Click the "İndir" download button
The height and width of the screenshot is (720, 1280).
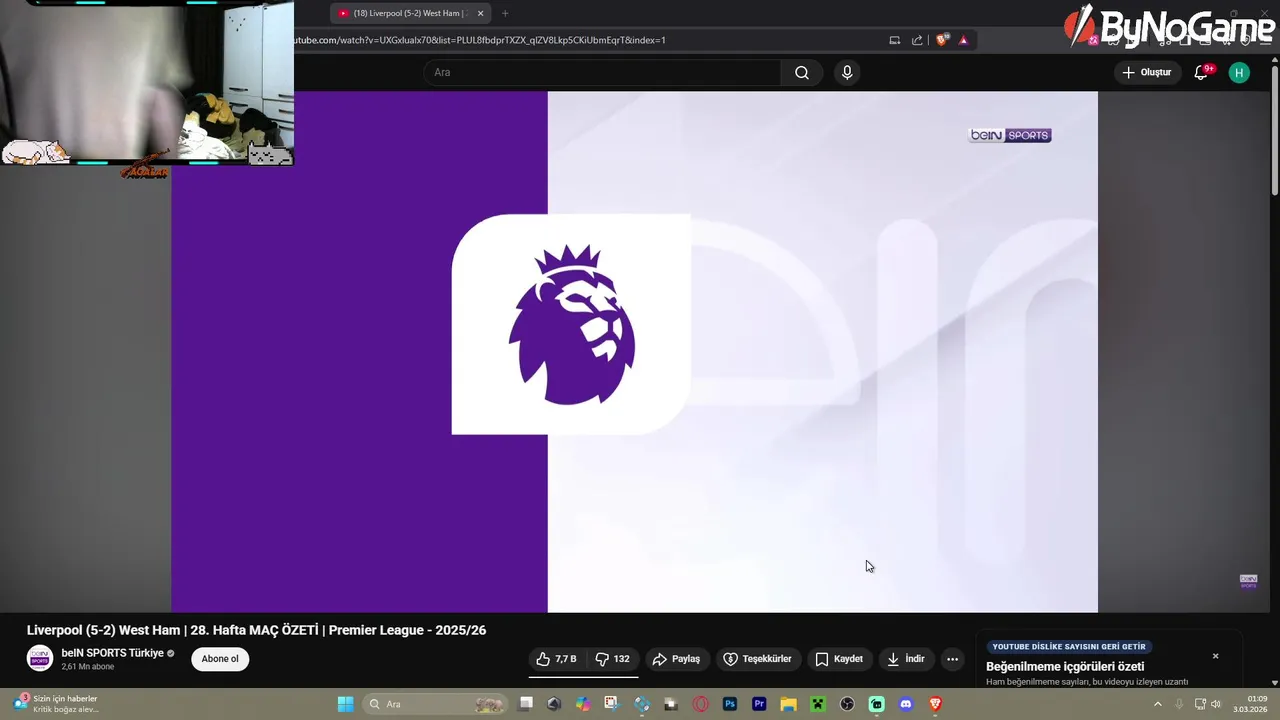pyautogui.click(x=905, y=659)
